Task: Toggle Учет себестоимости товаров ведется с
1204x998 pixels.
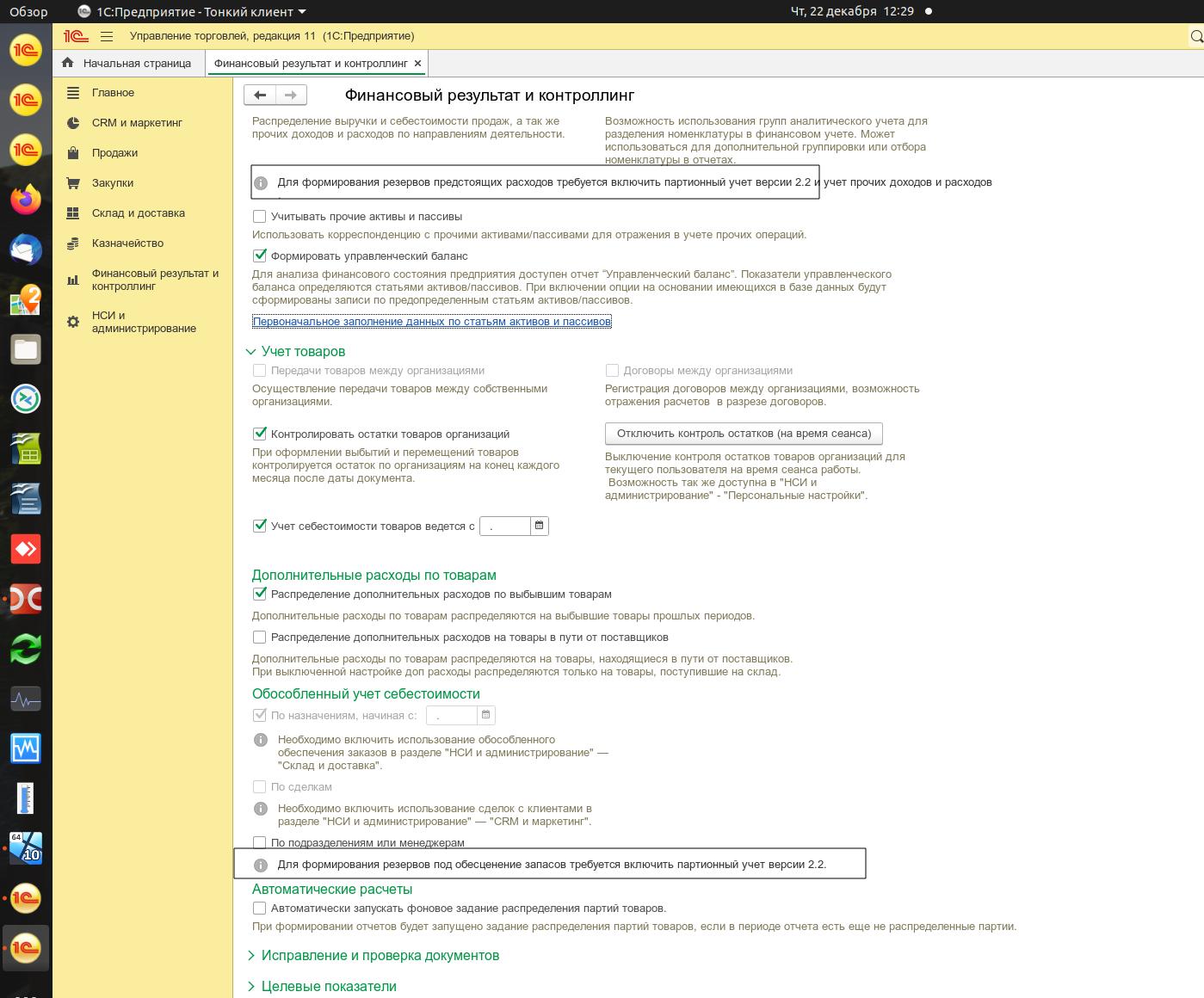Action: click(259, 526)
